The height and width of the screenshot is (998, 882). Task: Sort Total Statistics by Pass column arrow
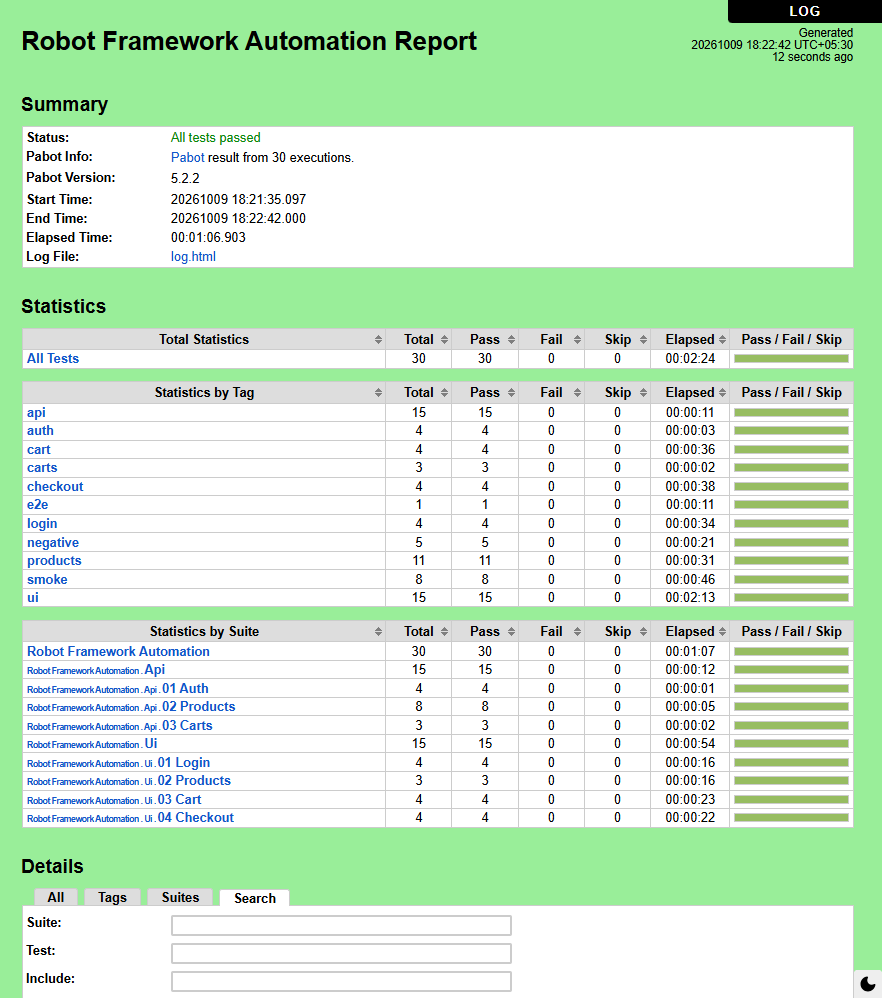pos(511,340)
